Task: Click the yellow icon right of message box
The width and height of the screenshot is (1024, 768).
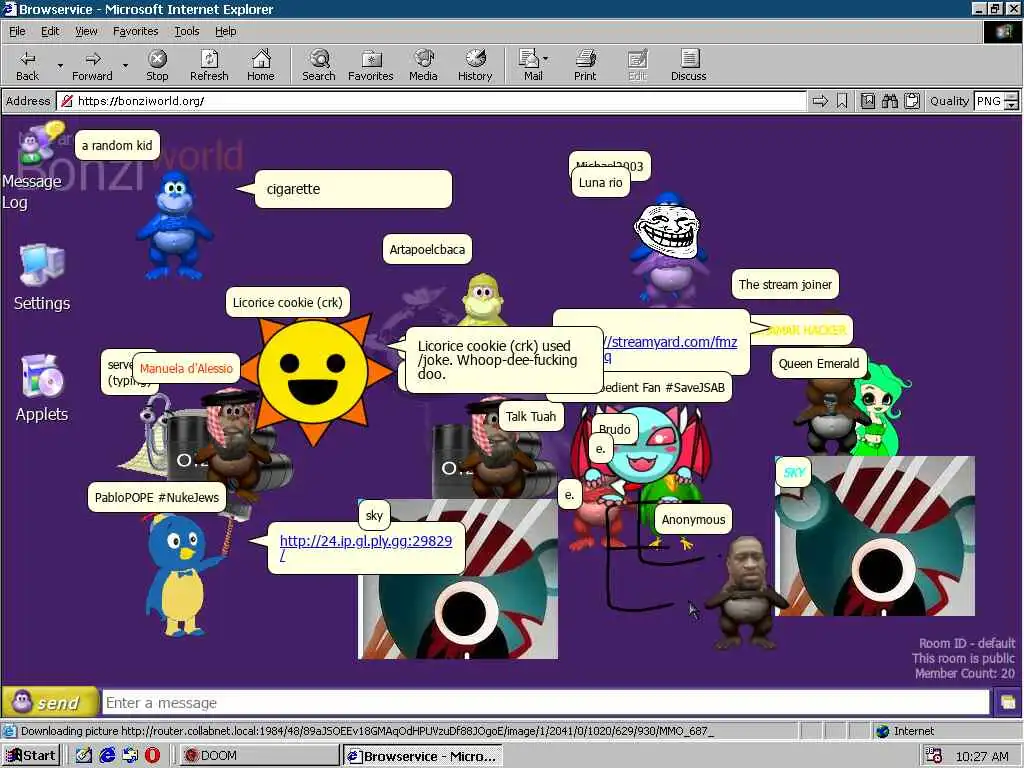Action: 1008,703
